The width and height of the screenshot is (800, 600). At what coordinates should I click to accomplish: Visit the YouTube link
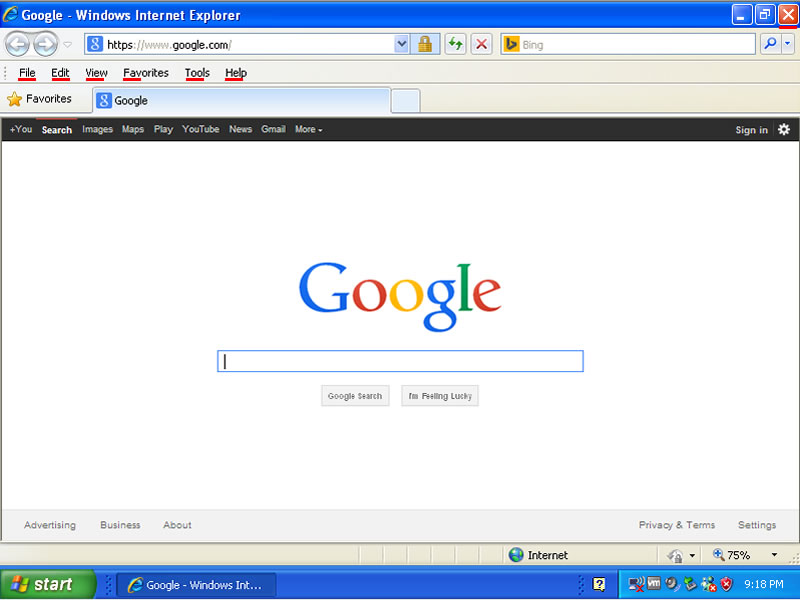[x=201, y=130]
